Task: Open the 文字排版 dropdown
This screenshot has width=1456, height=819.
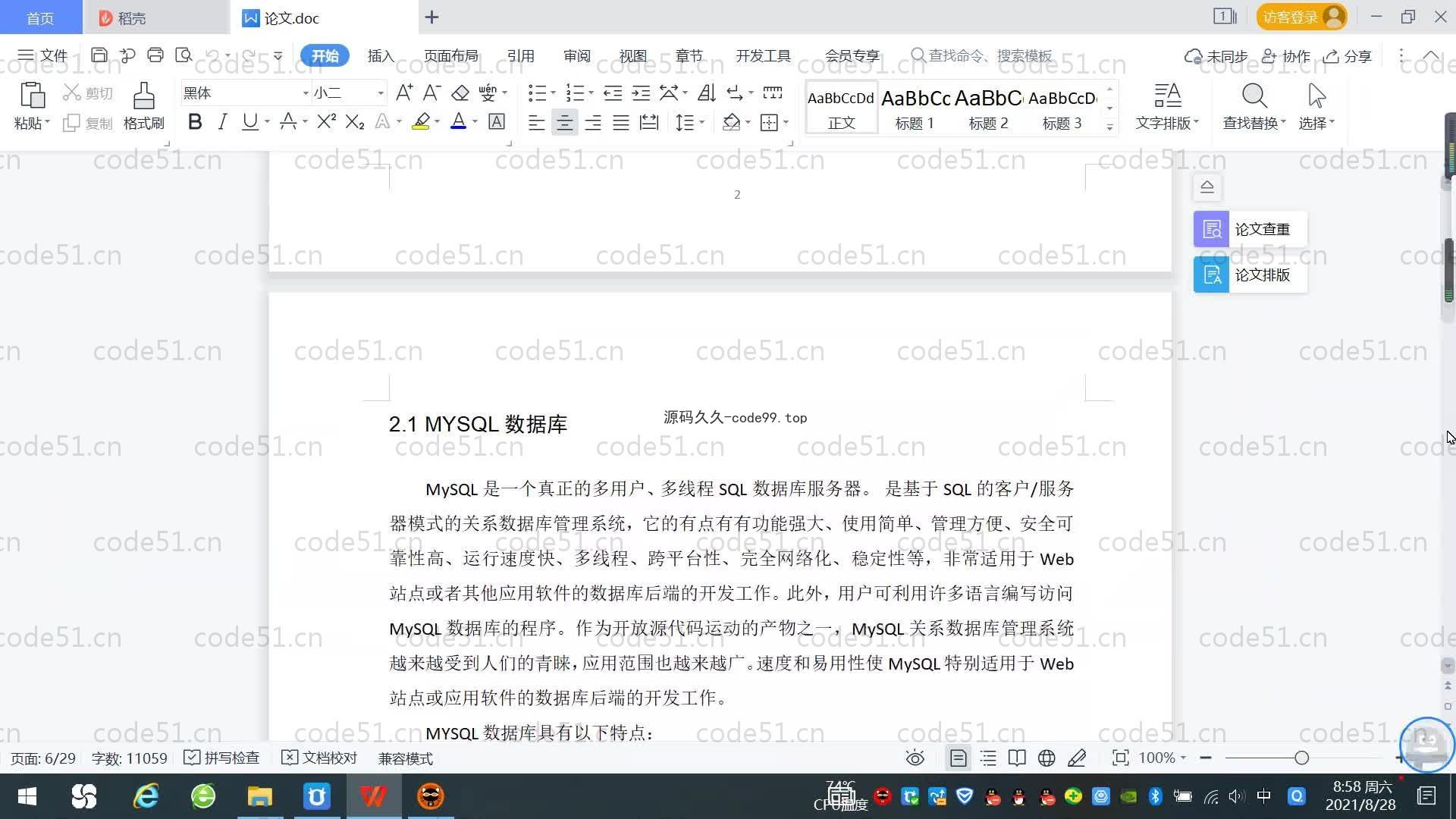Action: pos(1167,123)
